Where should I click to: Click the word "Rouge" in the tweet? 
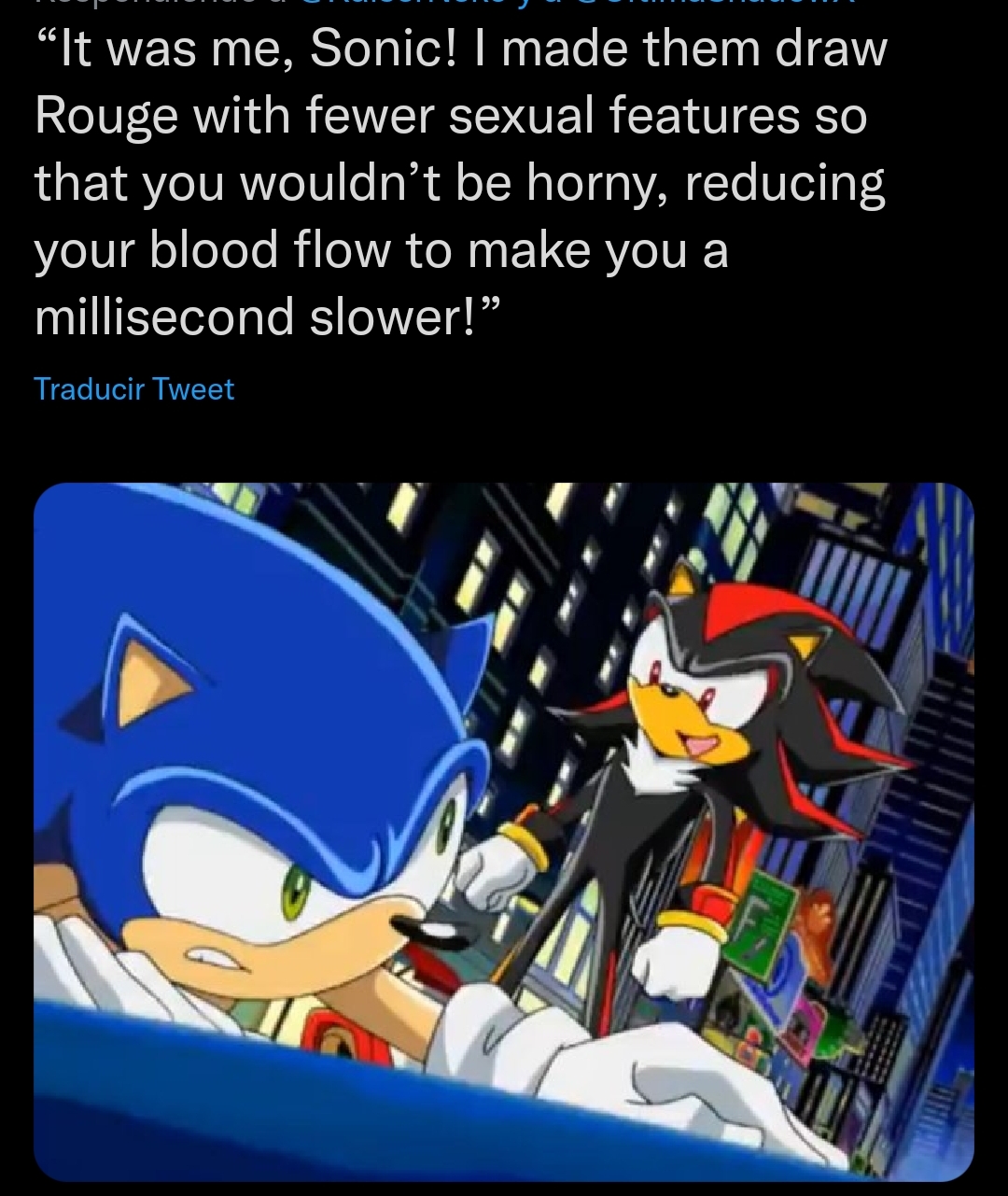coord(105,117)
